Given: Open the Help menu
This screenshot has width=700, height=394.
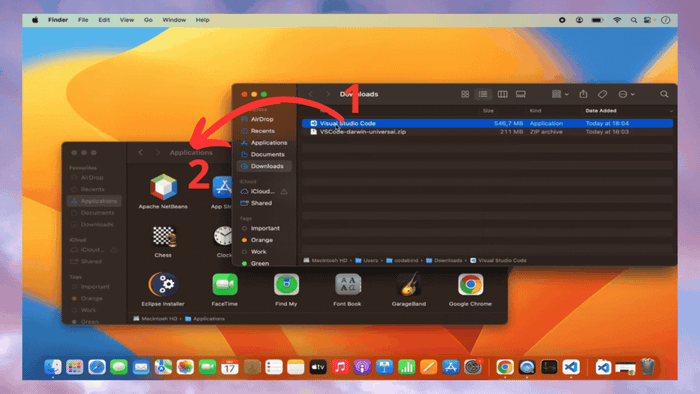Looking at the screenshot, I should click(202, 20).
